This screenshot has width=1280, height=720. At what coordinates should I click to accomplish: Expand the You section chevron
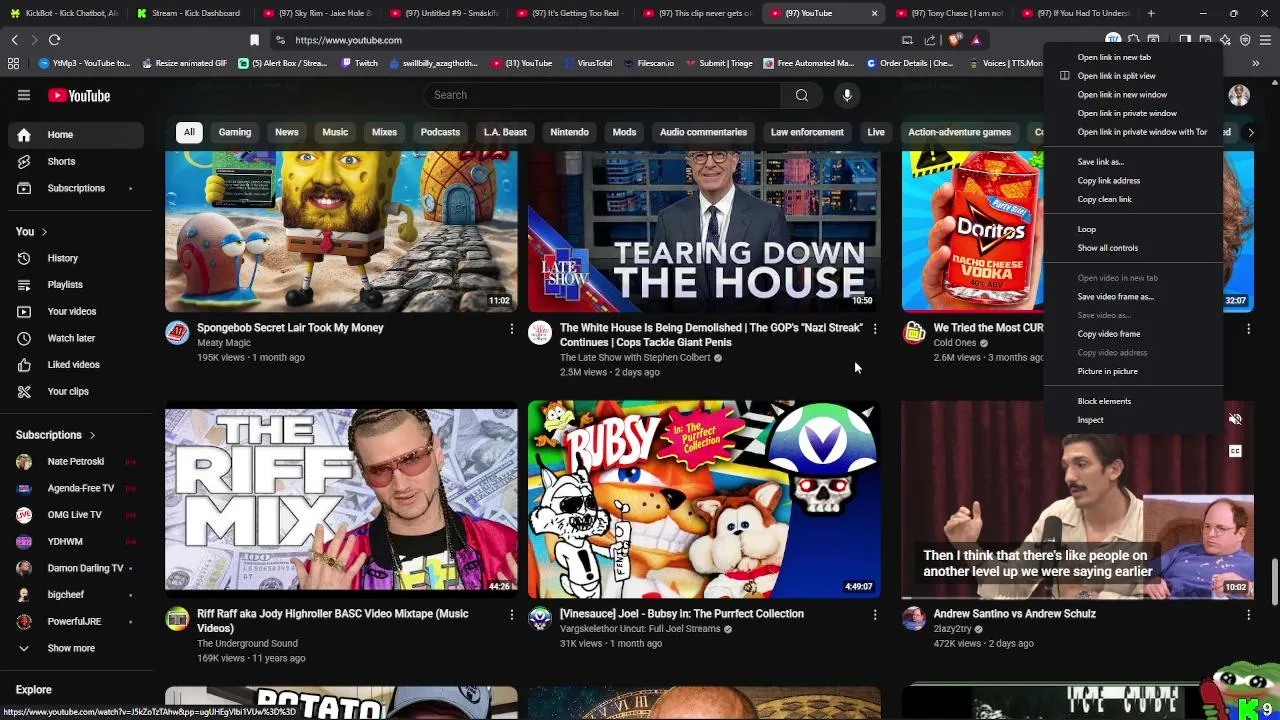pyautogui.click(x=44, y=232)
